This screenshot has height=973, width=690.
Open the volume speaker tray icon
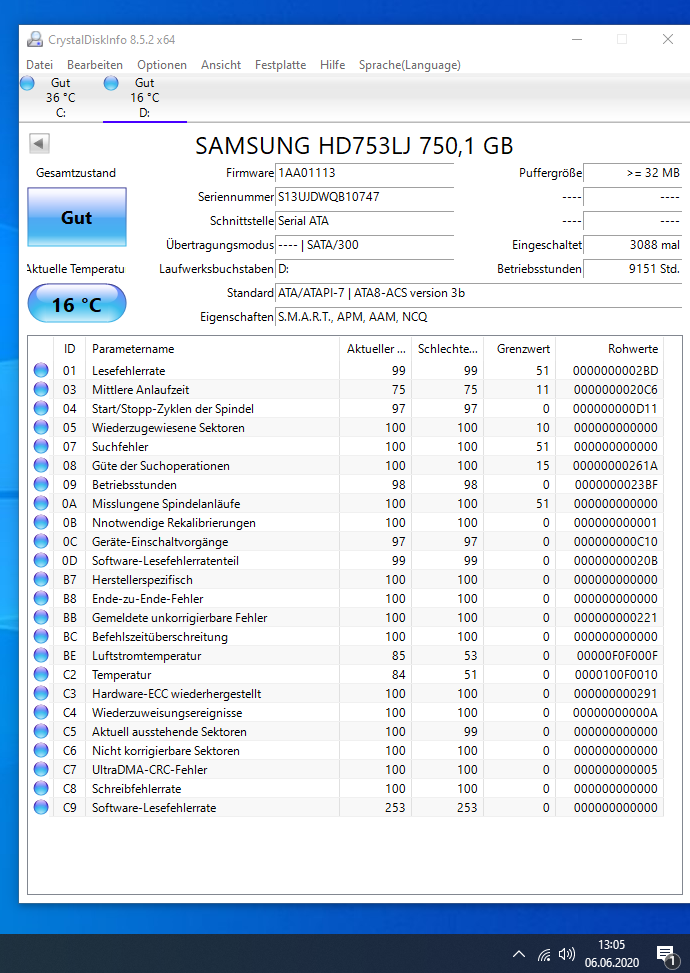click(x=566, y=954)
